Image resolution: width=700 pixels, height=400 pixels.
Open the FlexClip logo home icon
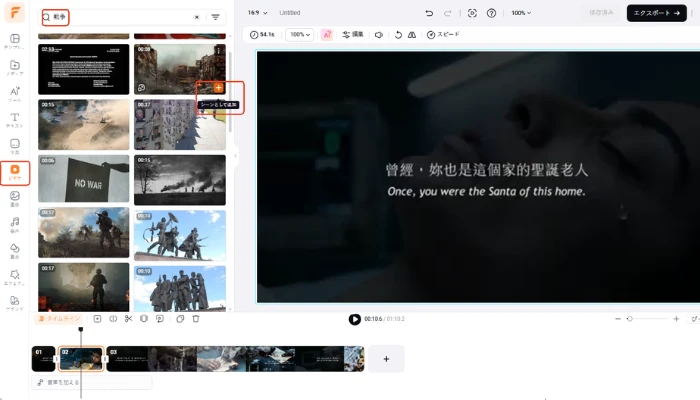(14, 12)
